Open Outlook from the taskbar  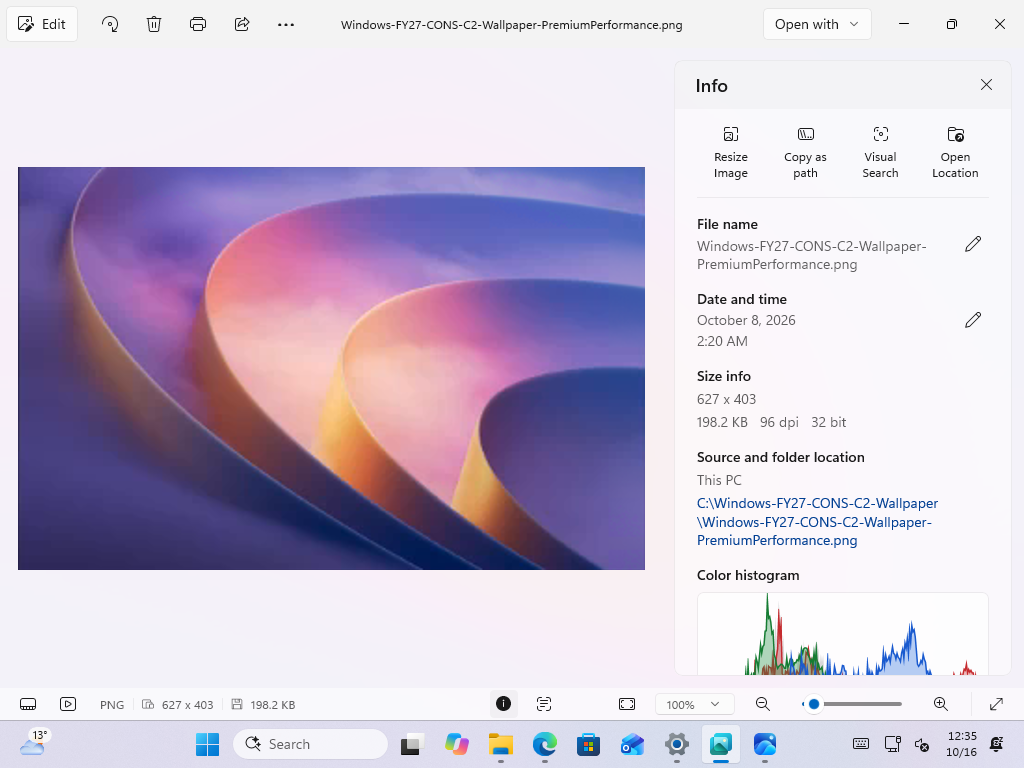(632, 744)
